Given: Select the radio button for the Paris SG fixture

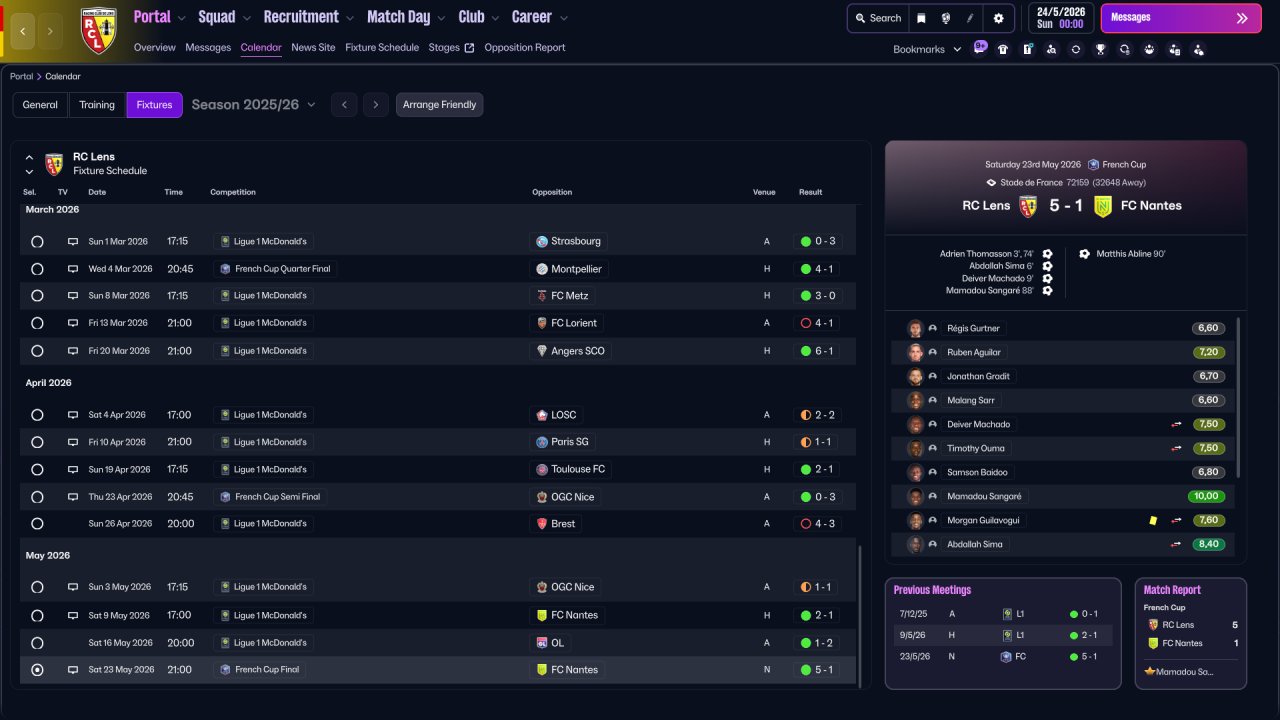Looking at the screenshot, I should [37, 442].
